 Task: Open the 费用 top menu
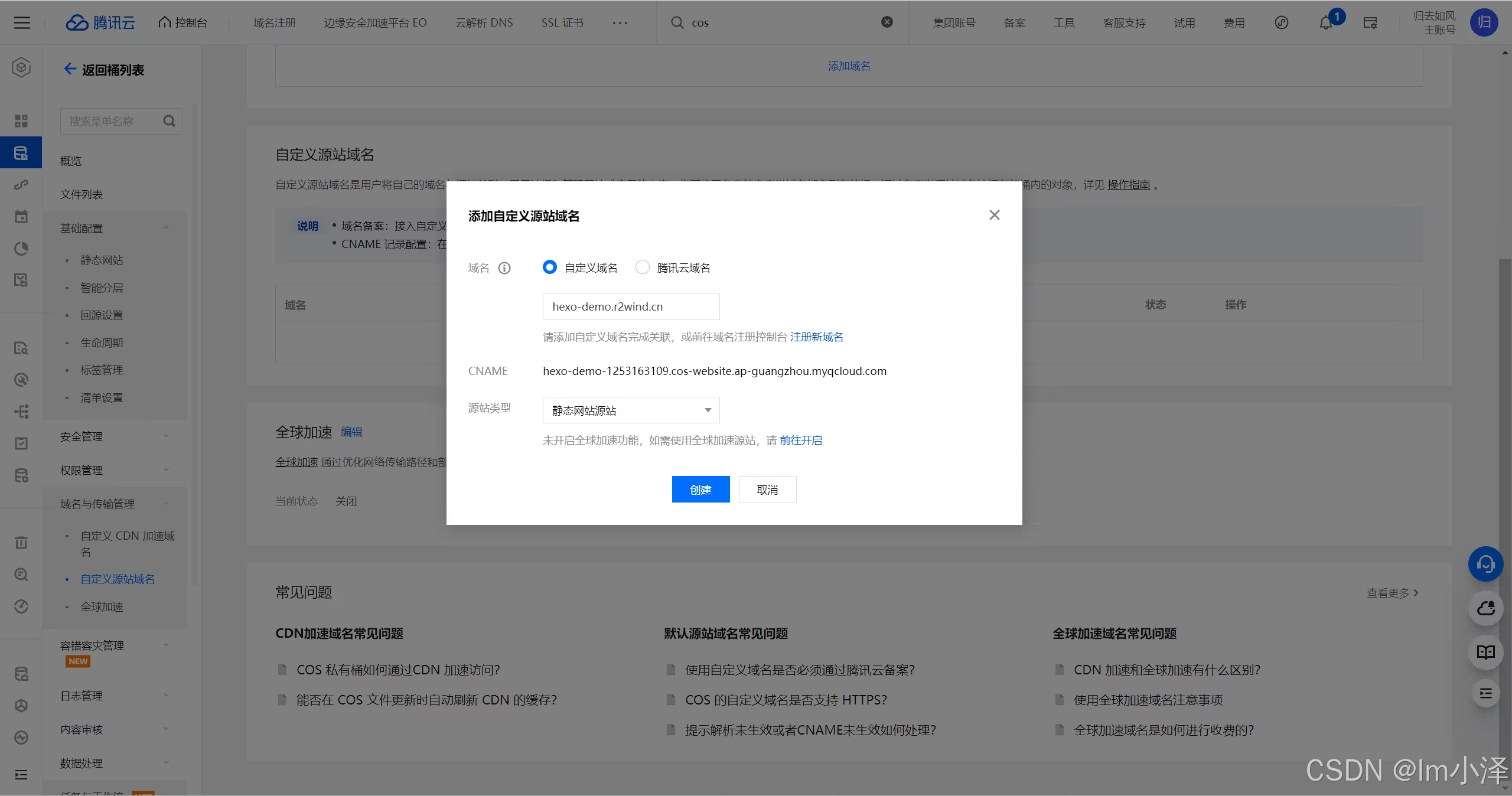tap(1234, 23)
